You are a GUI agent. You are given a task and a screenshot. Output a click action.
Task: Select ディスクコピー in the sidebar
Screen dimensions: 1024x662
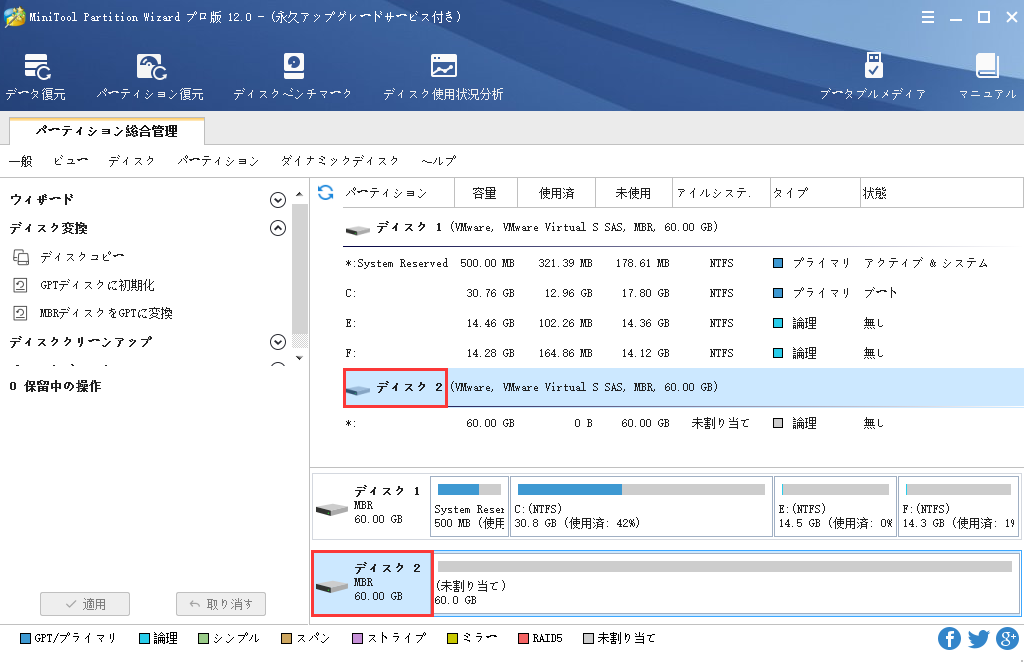point(82,257)
